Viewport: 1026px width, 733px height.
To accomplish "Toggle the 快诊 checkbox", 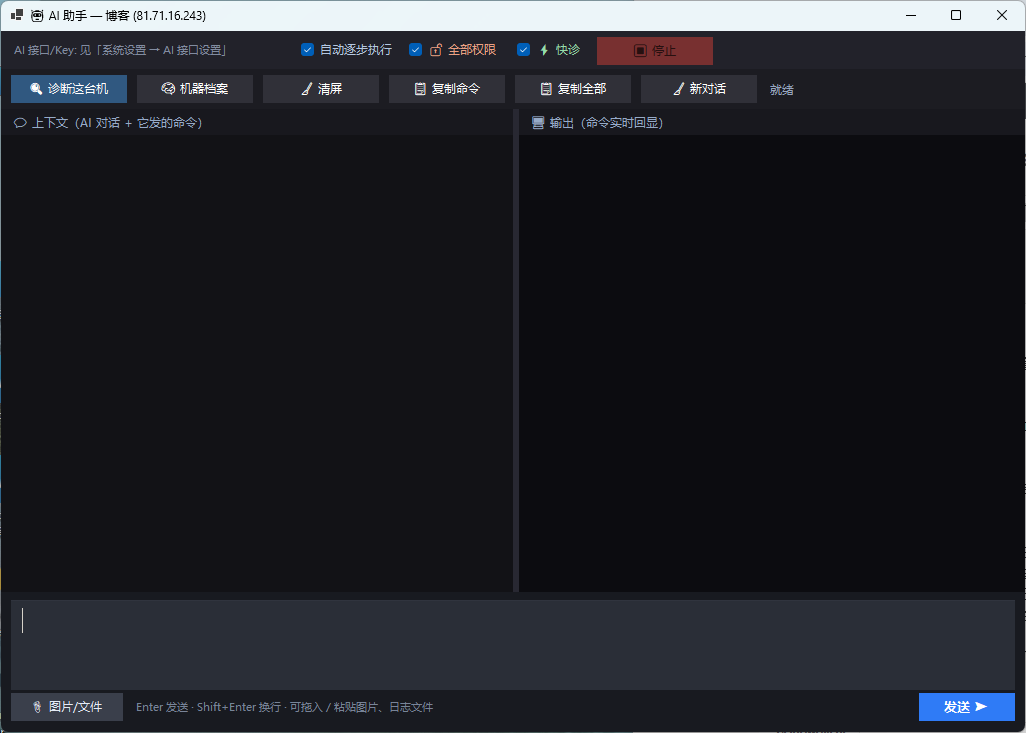I will pyautogui.click(x=523, y=50).
